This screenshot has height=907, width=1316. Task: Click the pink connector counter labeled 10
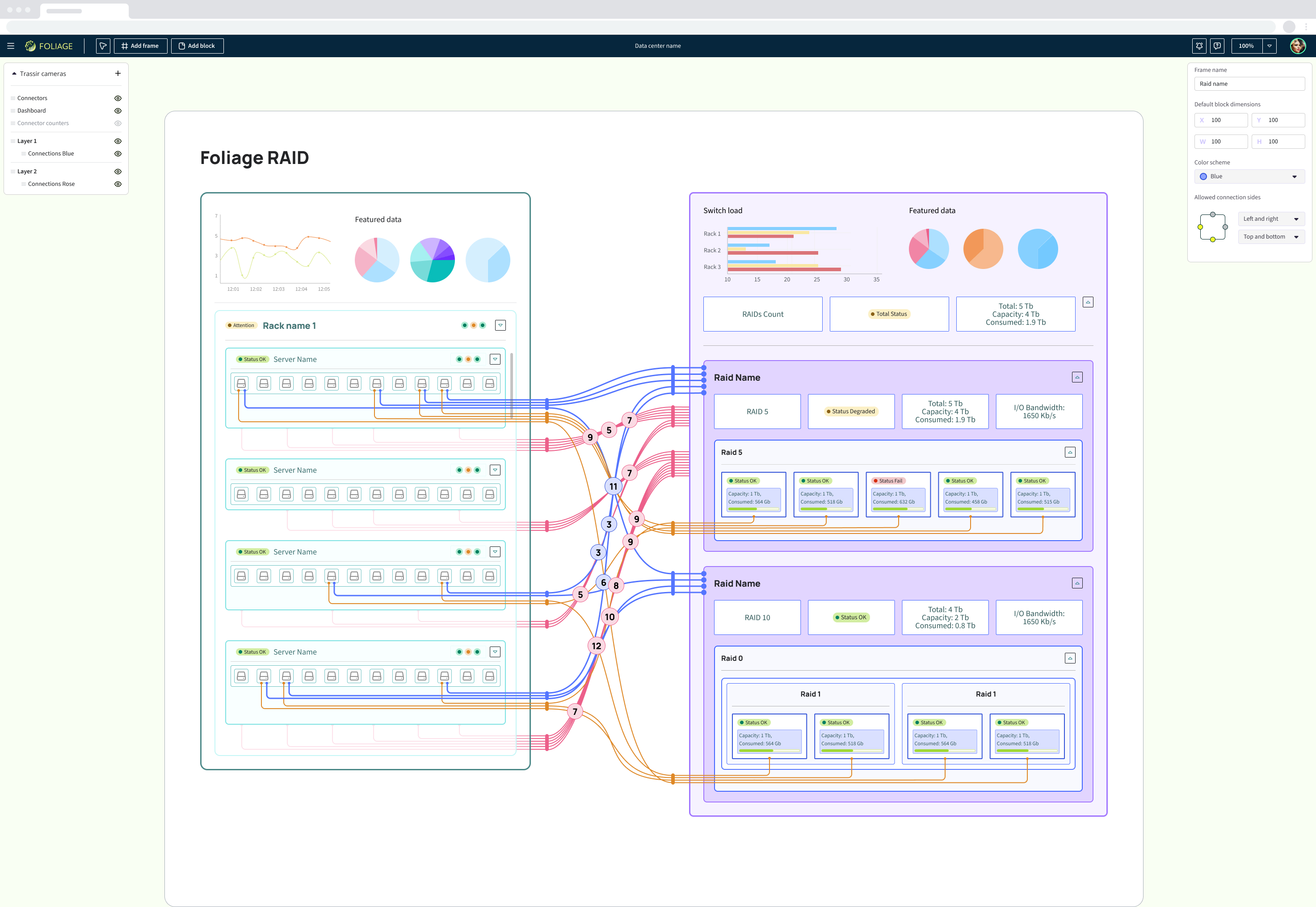(x=610, y=617)
